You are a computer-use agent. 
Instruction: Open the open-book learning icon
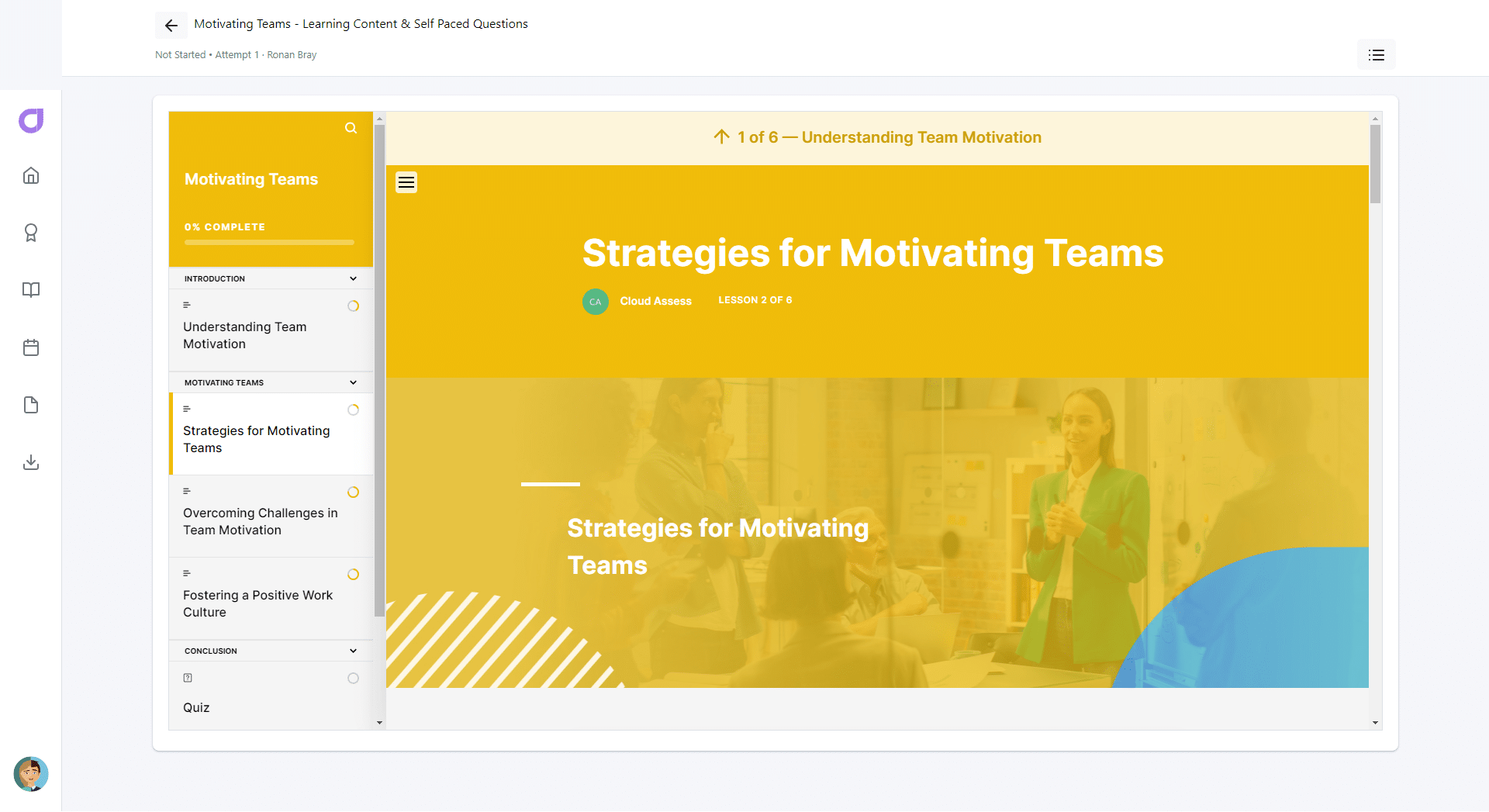[31, 290]
